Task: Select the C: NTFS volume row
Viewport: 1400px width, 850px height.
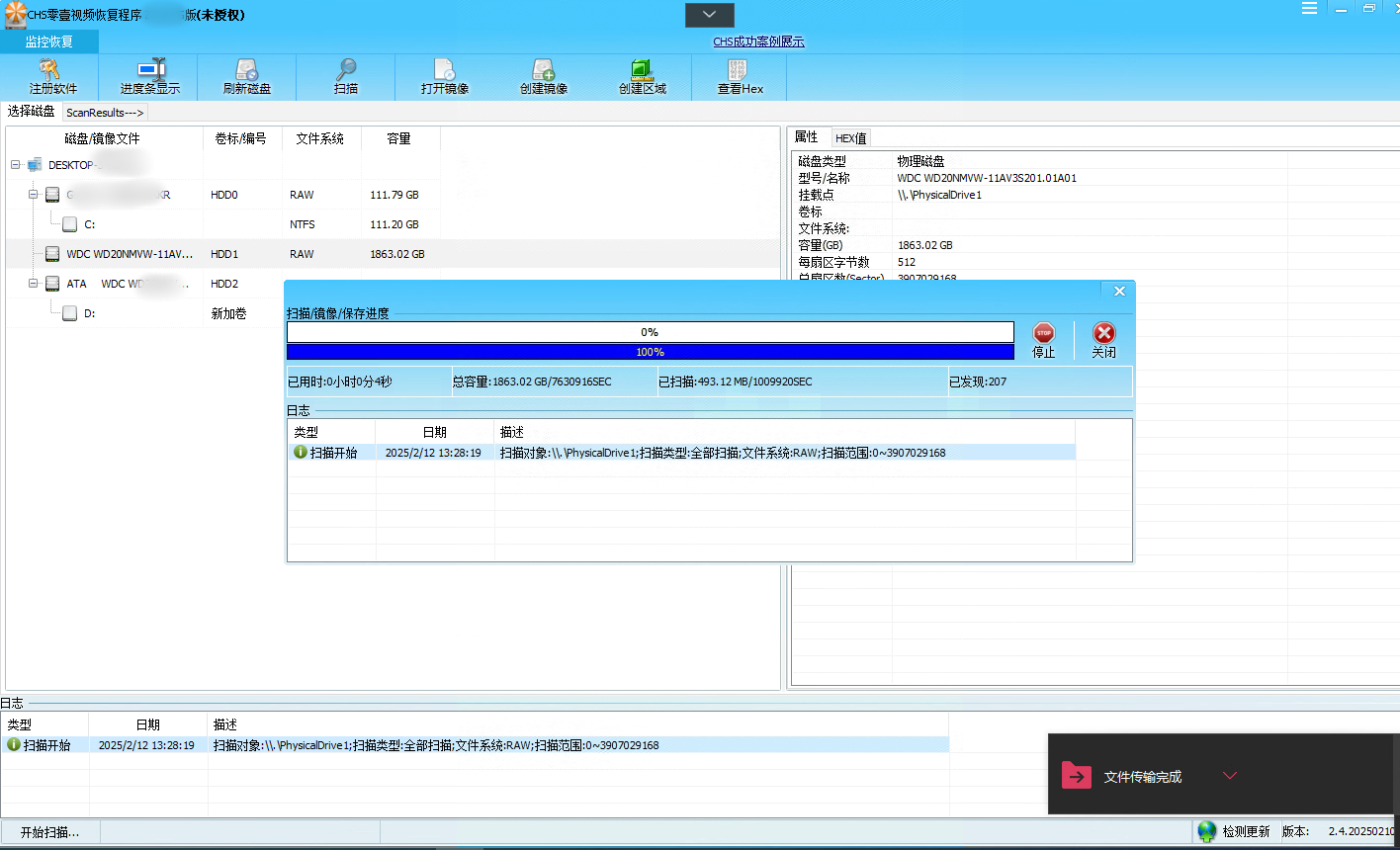Action: click(393, 224)
